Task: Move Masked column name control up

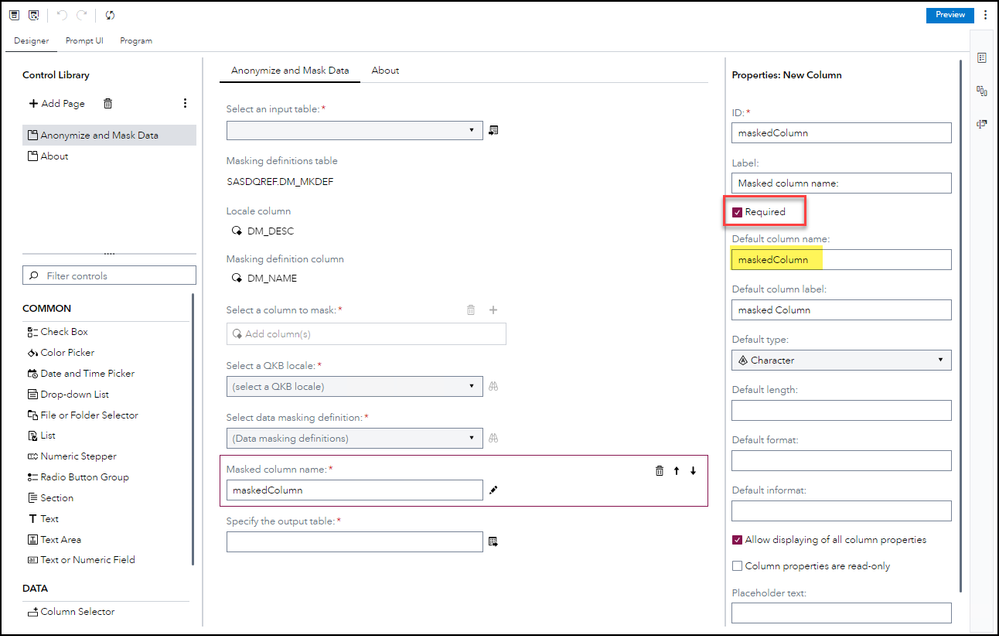Action: coord(676,470)
